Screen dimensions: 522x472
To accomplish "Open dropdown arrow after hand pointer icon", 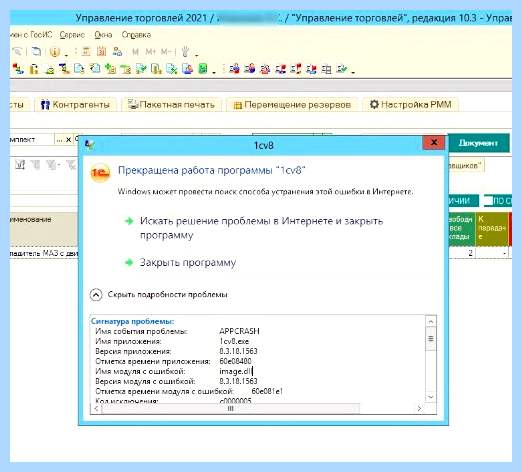I will pyautogui.click(x=196, y=54).
